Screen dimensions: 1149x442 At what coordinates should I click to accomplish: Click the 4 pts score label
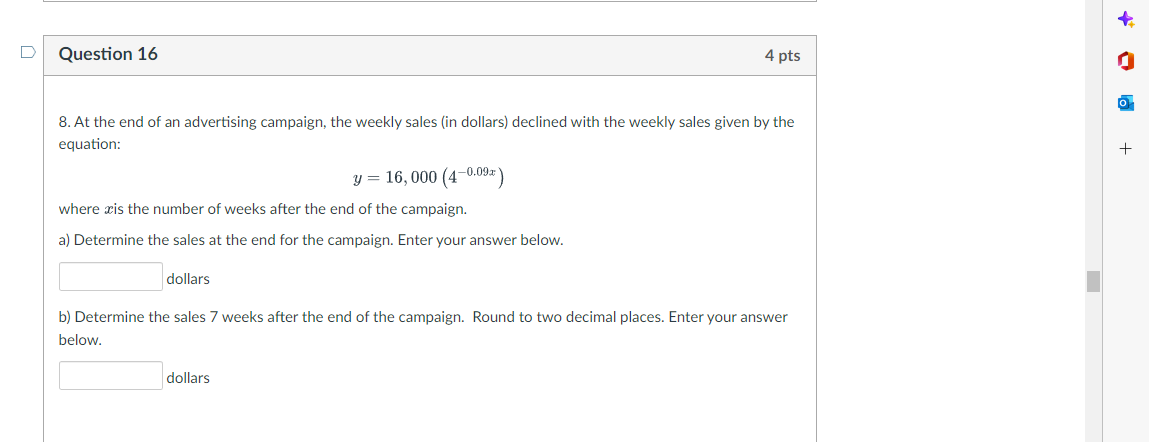(x=782, y=56)
